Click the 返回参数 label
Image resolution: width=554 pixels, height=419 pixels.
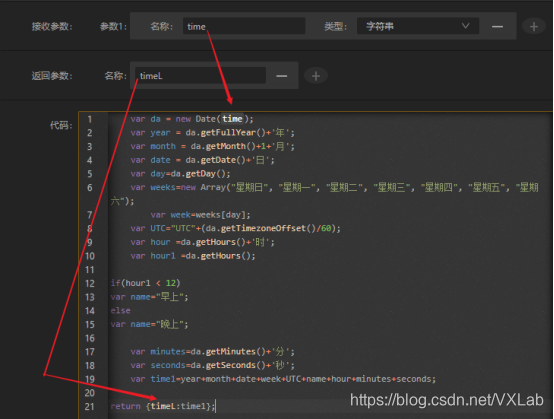click(x=52, y=76)
